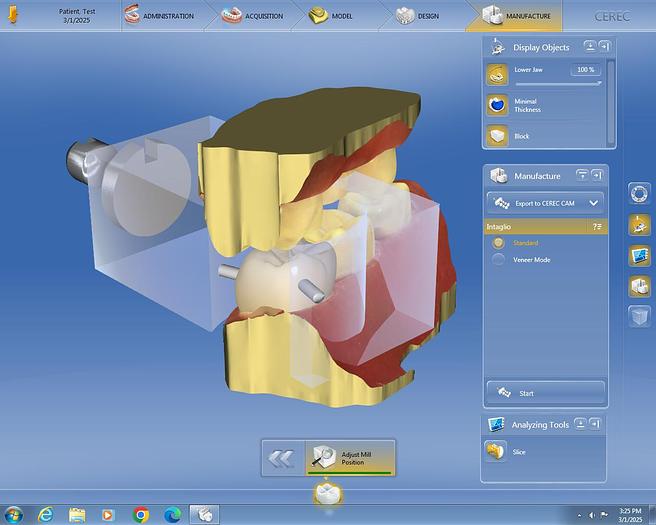Switch to the Design phase
The width and height of the screenshot is (656, 525).
(x=418, y=16)
